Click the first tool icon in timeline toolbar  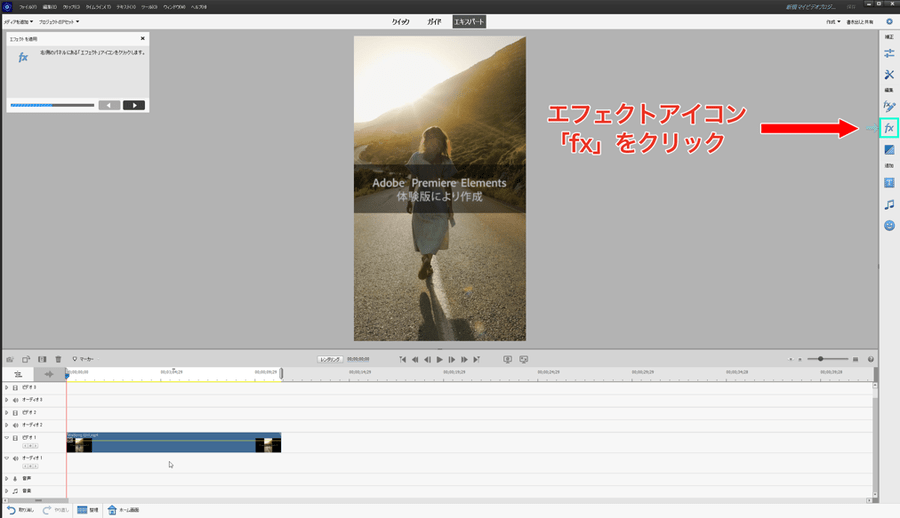tap(10, 359)
